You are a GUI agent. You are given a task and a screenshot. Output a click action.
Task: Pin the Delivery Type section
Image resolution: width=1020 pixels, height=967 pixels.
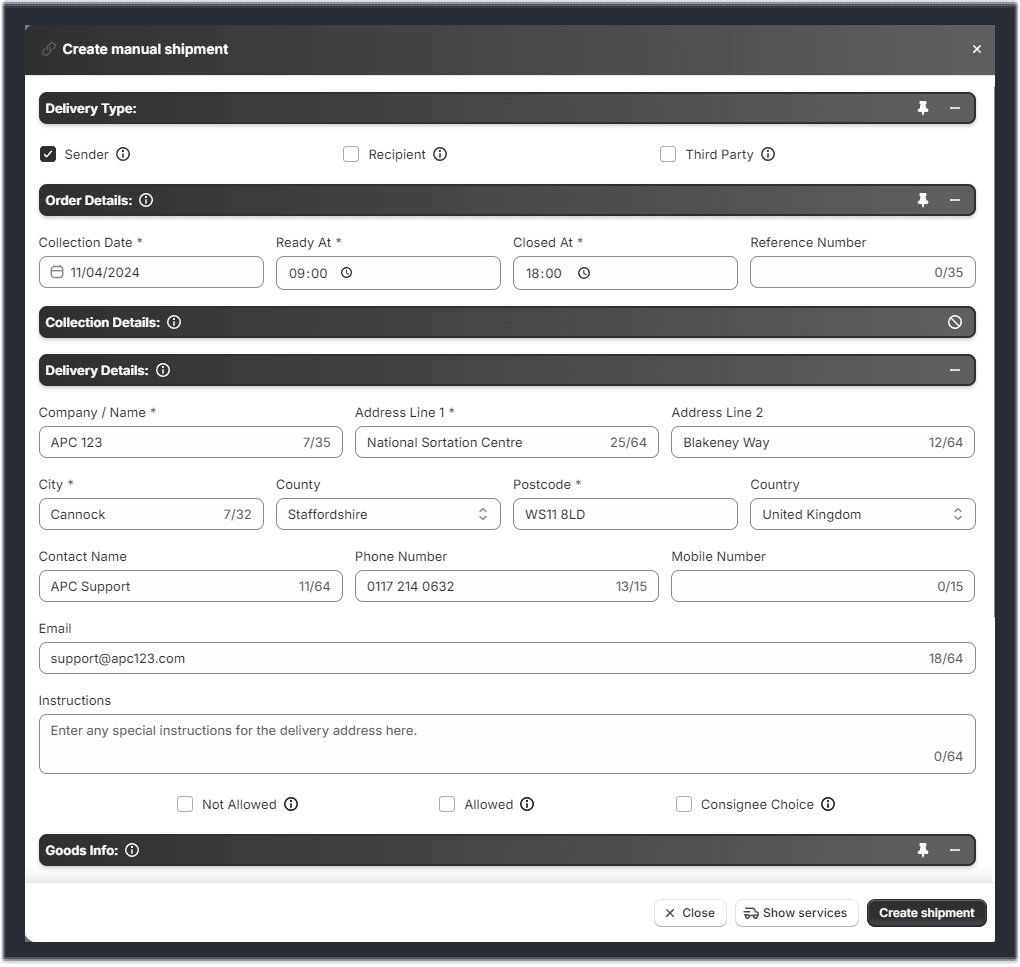point(922,108)
